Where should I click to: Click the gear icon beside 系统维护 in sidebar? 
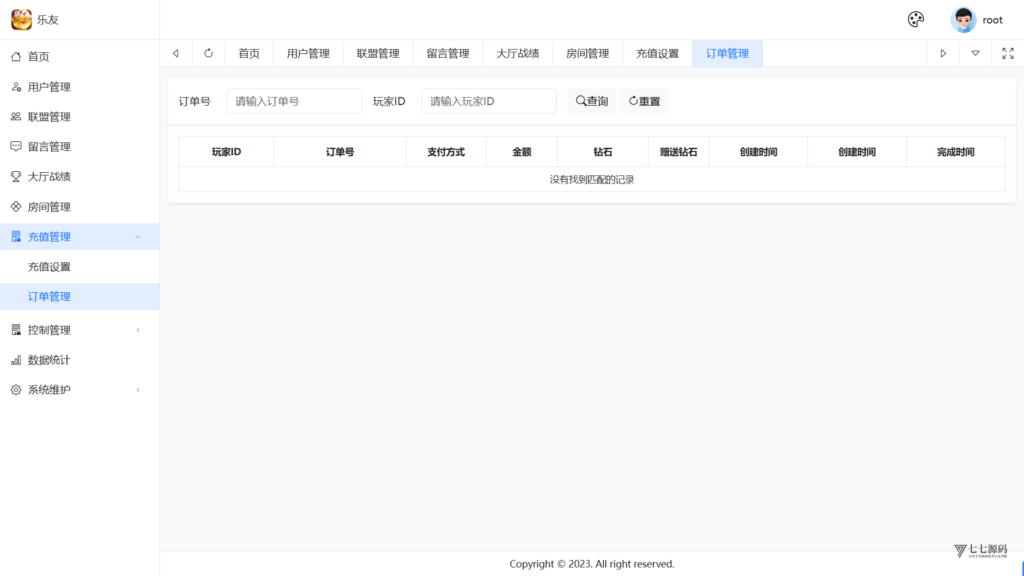point(16,390)
